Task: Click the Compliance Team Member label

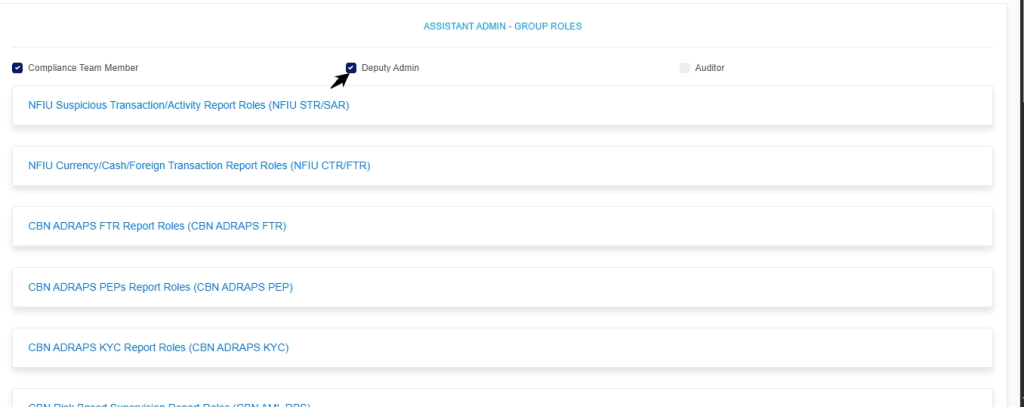Action: (x=83, y=68)
